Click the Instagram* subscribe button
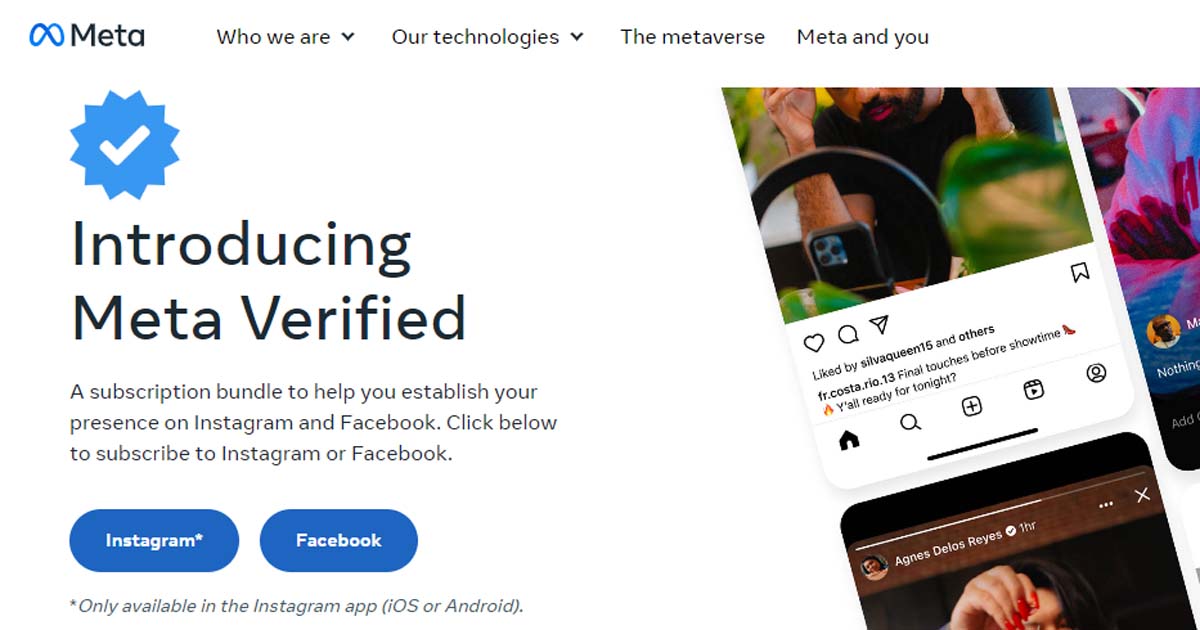The width and height of the screenshot is (1200, 630). click(x=154, y=540)
